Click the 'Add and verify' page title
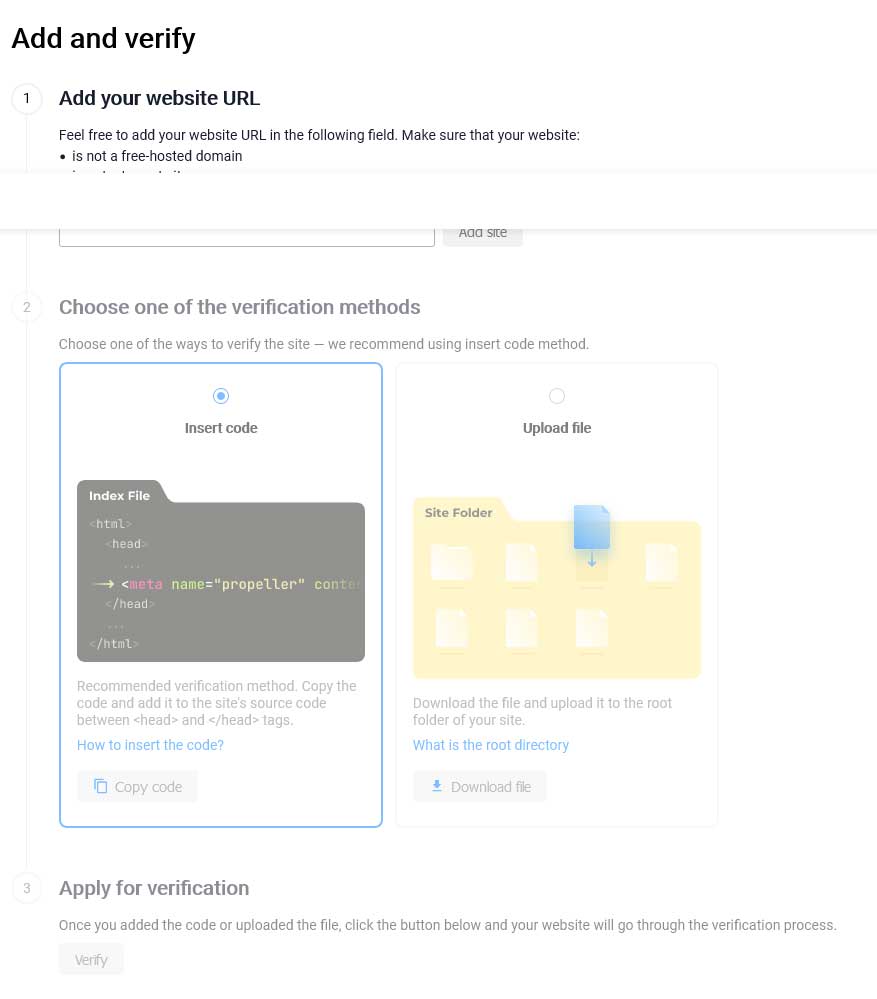877x999 pixels. click(x=103, y=38)
